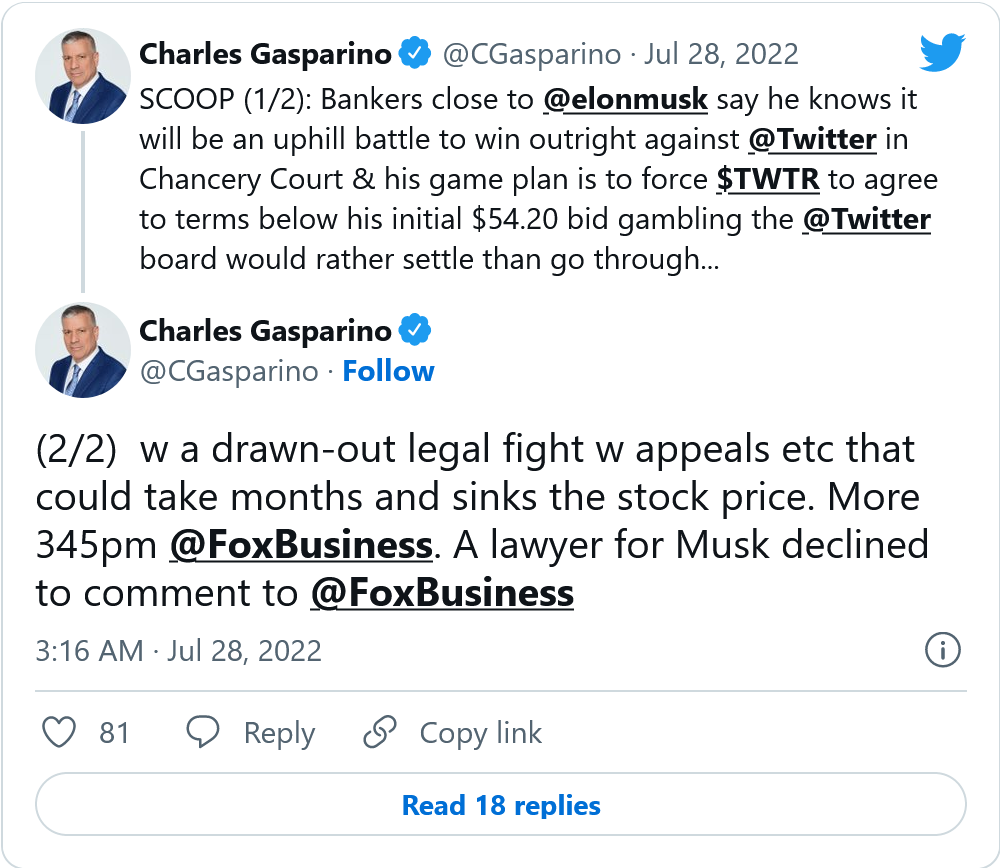Click the verified badge on first tweet

tap(416, 53)
